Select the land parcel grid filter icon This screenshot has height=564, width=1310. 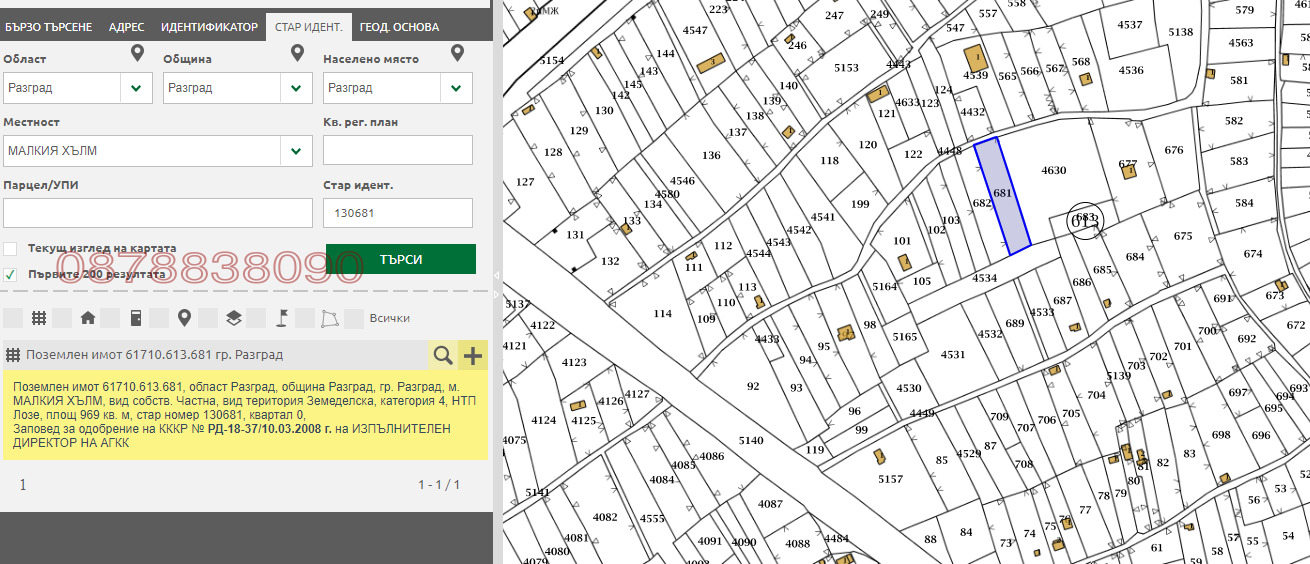point(39,318)
